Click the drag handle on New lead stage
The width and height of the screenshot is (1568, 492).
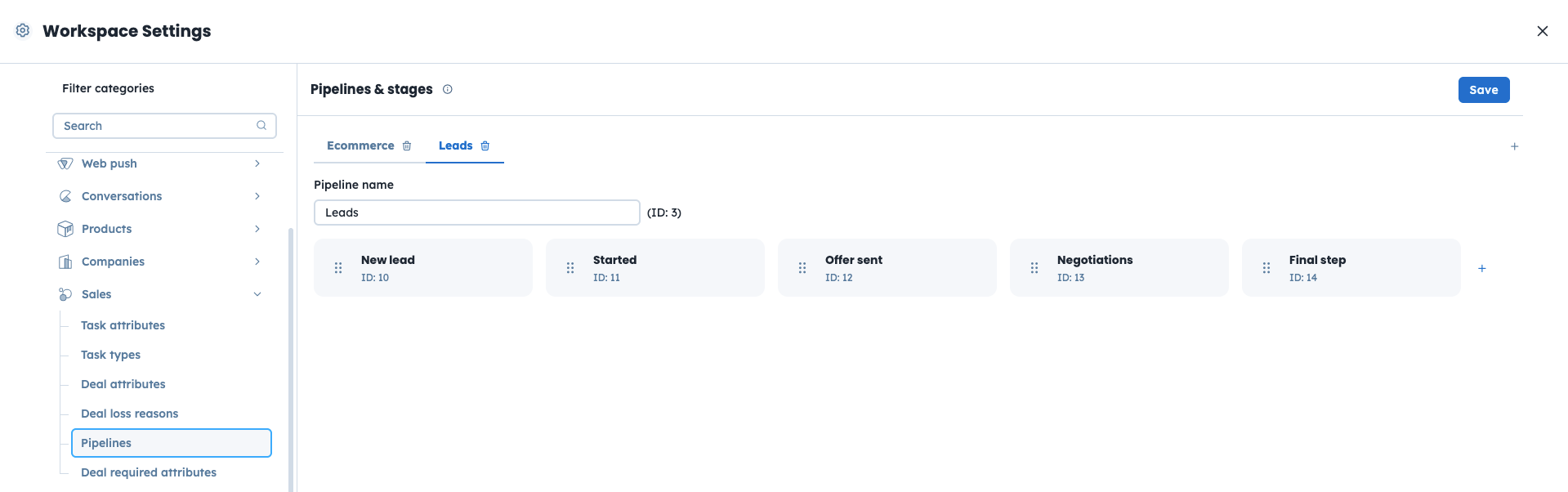pos(338,268)
